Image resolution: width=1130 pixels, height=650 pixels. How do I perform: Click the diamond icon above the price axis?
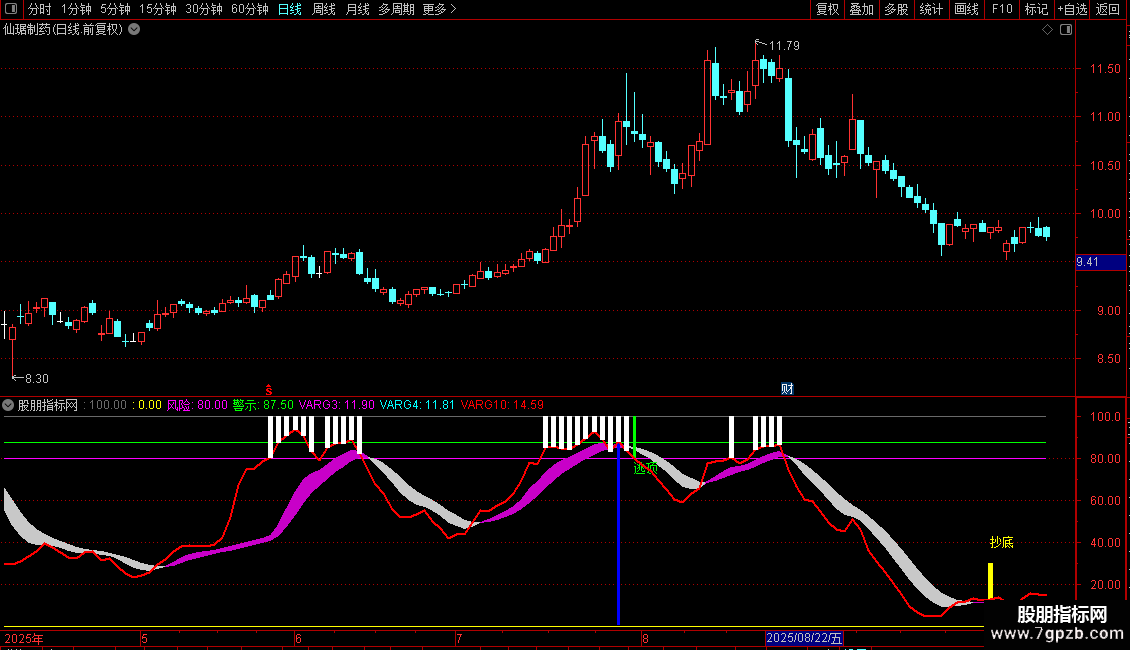coord(1047,30)
